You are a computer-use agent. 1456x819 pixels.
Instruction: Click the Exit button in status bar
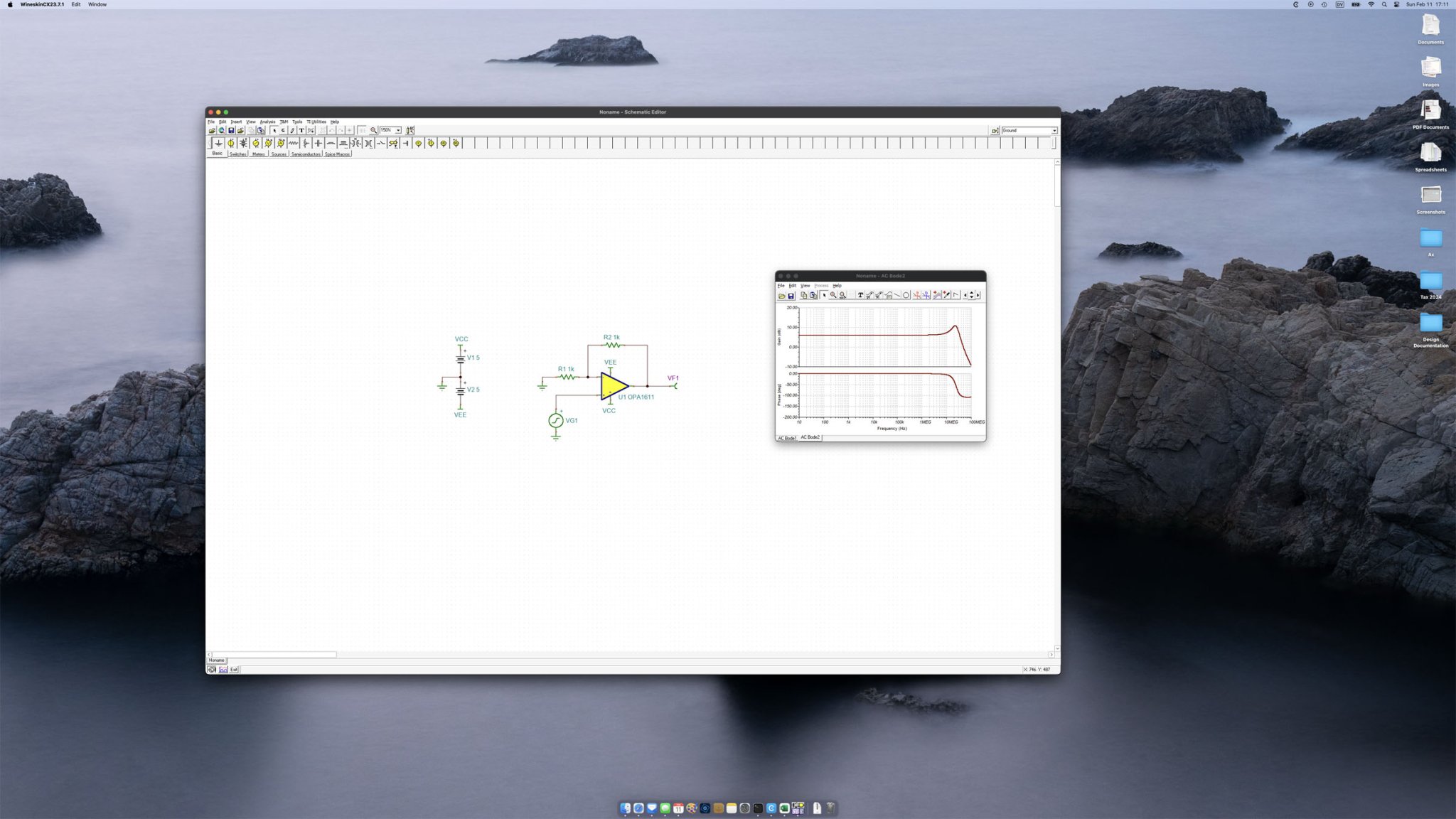pos(234,670)
